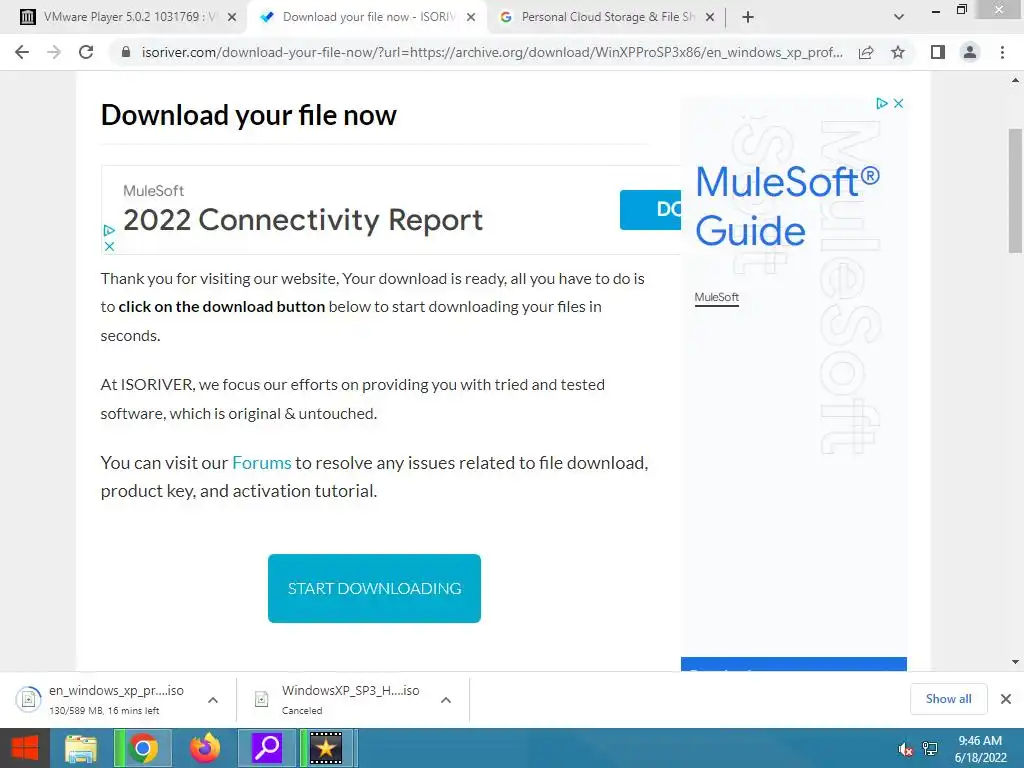The height and width of the screenshot is (768, 1024).
Task: Go back to the previous page
Action: pos(22,52)
